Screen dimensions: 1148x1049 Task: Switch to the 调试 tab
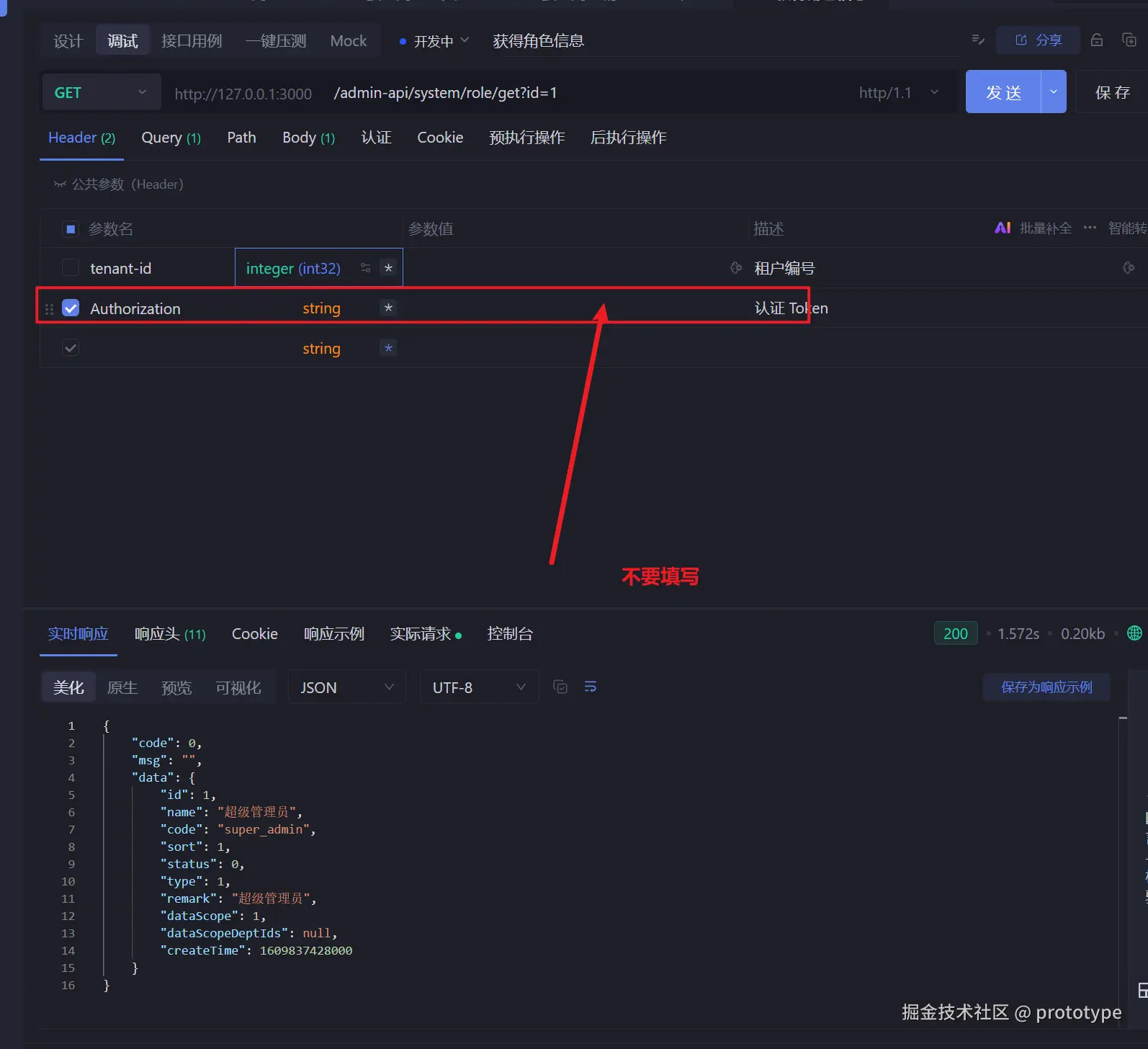[122, 41]
